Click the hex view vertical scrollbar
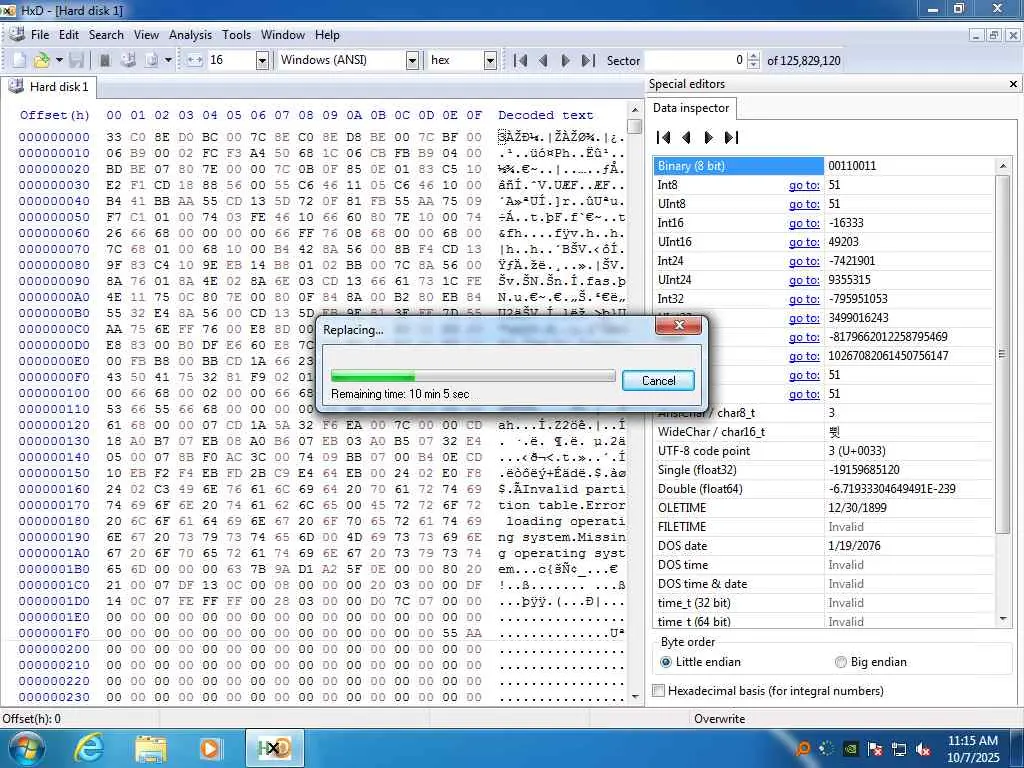The image size is (1024, 768). click(x=634, y=403)
